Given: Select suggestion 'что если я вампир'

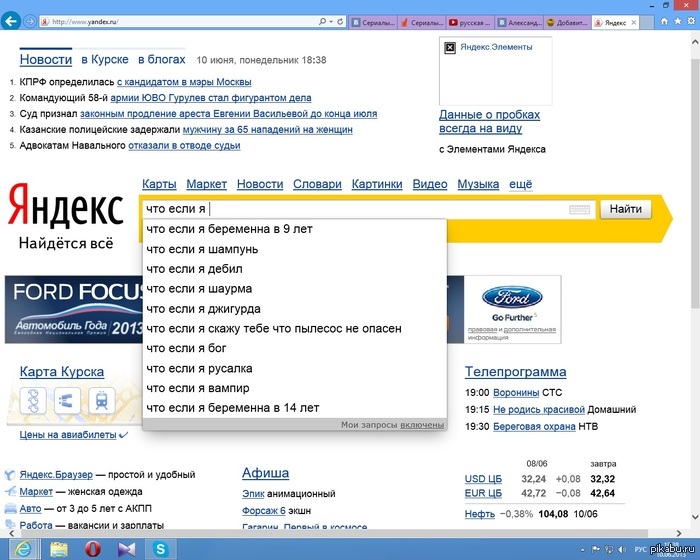Looking at the screenshot, I should point(295,388).
